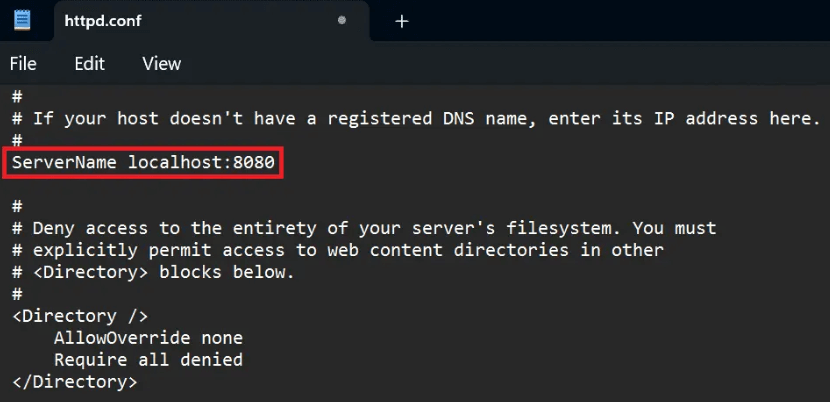Click the Require all denied line
This screenshot has width=830, height=402.
click(148, 360)
